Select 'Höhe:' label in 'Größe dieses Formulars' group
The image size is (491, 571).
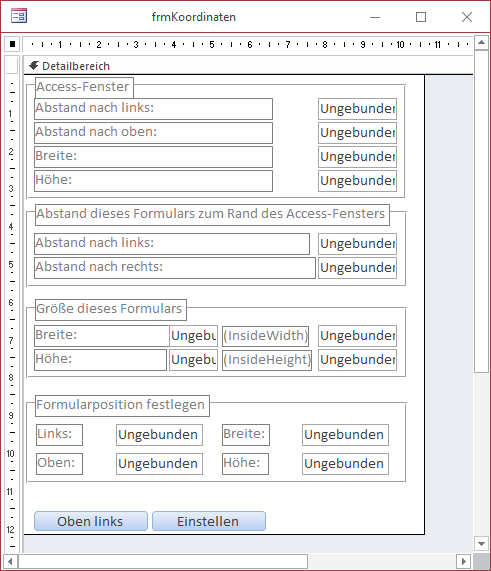click(x=101, y=360)
